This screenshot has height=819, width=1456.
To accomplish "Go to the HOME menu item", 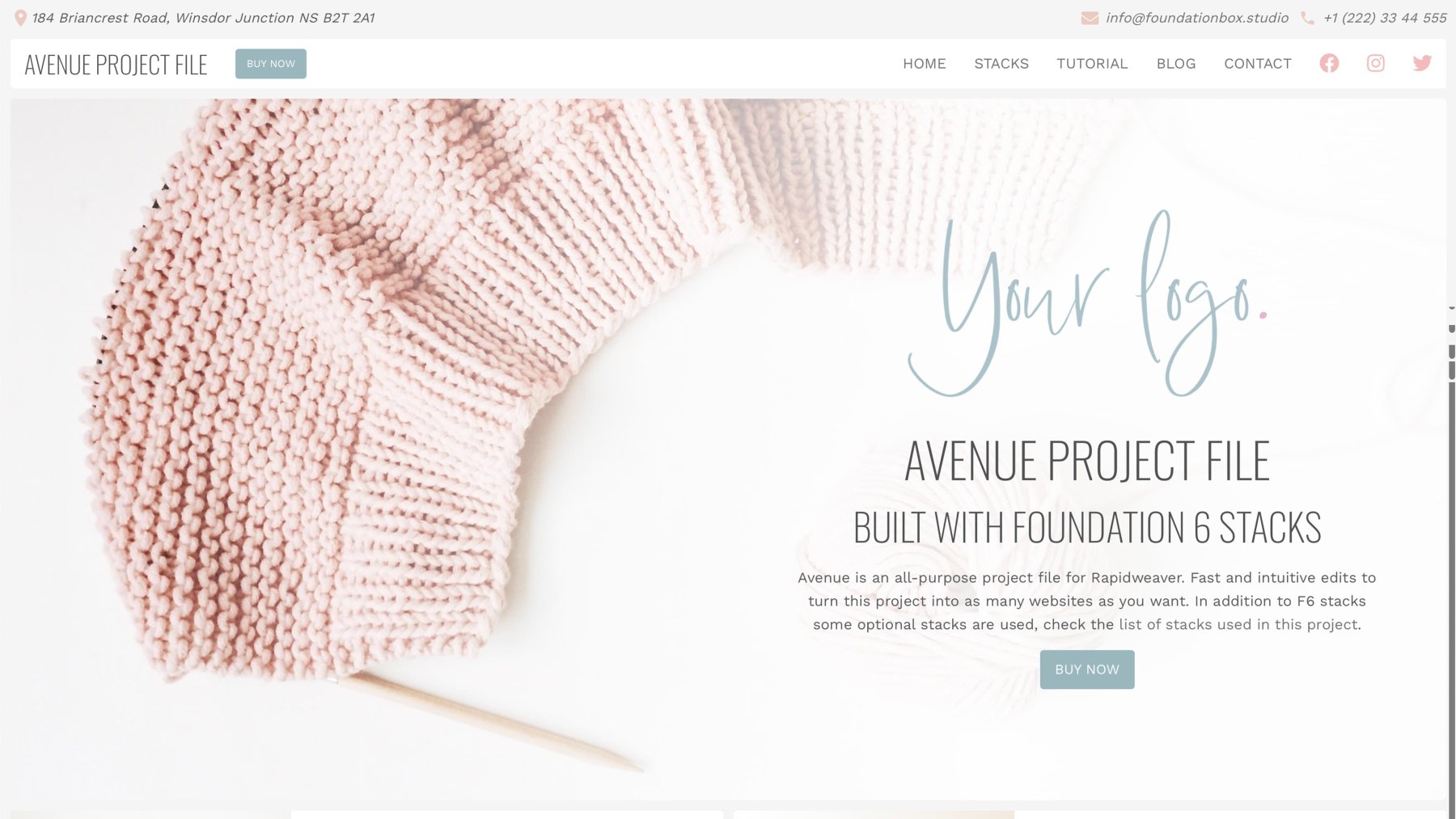I will (x=924, y=64).
